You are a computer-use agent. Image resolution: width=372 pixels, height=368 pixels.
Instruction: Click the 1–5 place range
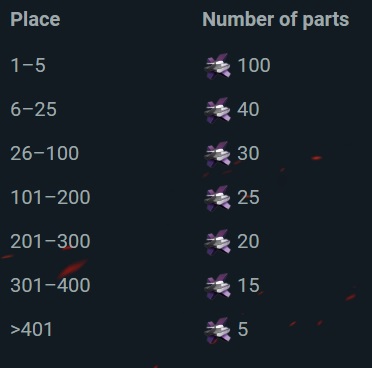click(x=28, y=65)
